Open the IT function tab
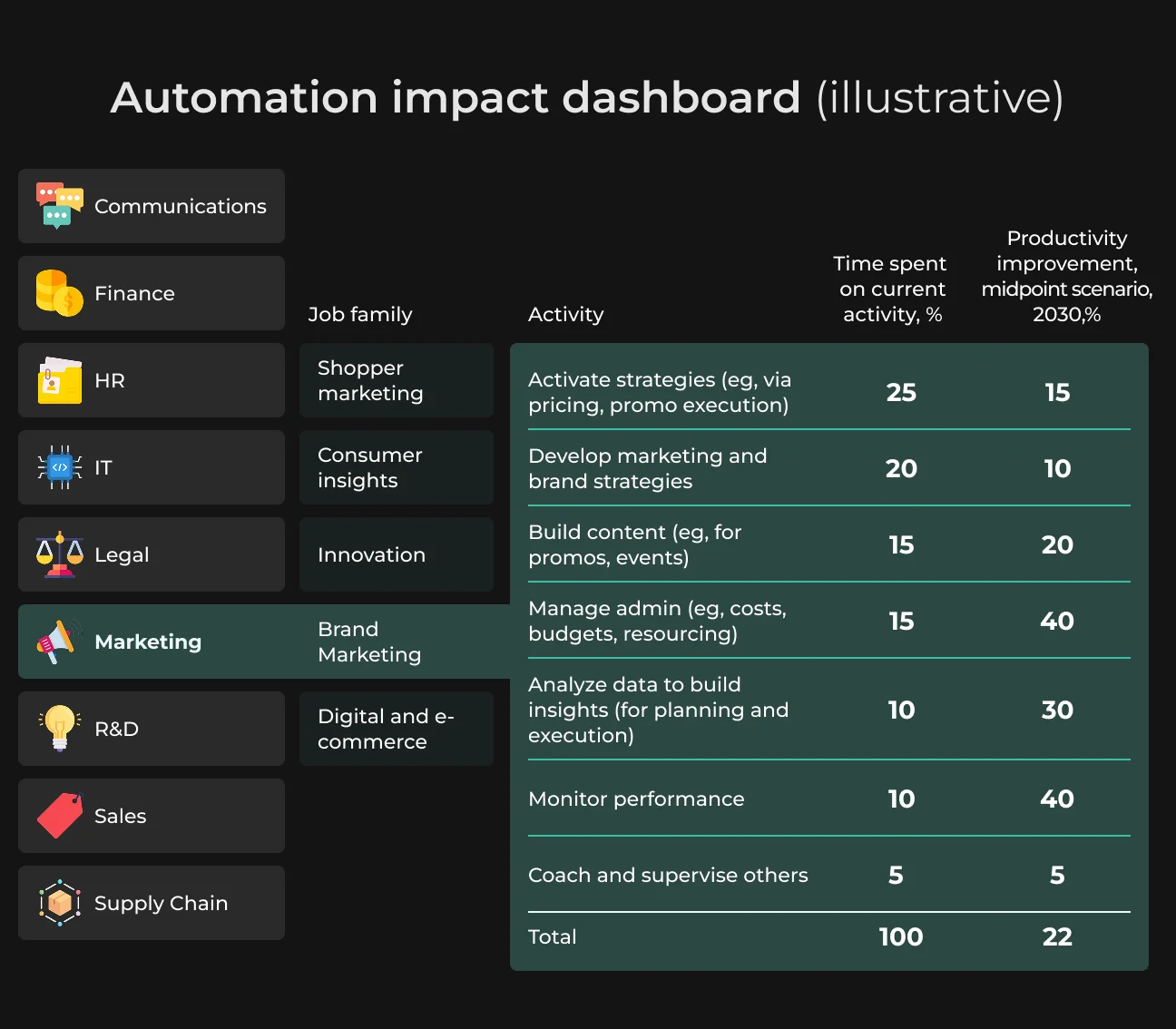This screenshot has width=1176, height=1029. pyautogui.click(x=152, y=467)
